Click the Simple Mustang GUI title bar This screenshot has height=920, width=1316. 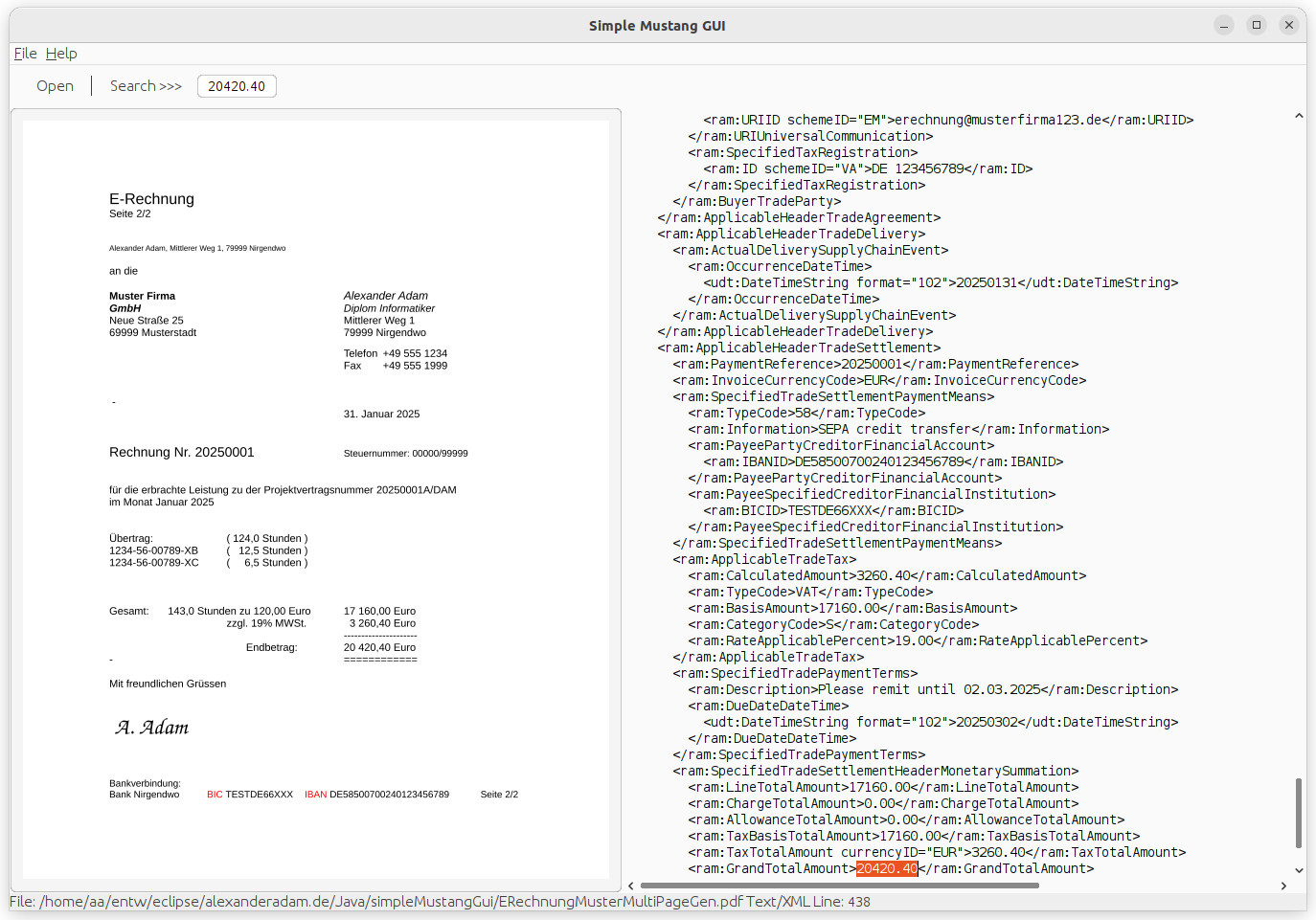[x=657, y=25]
